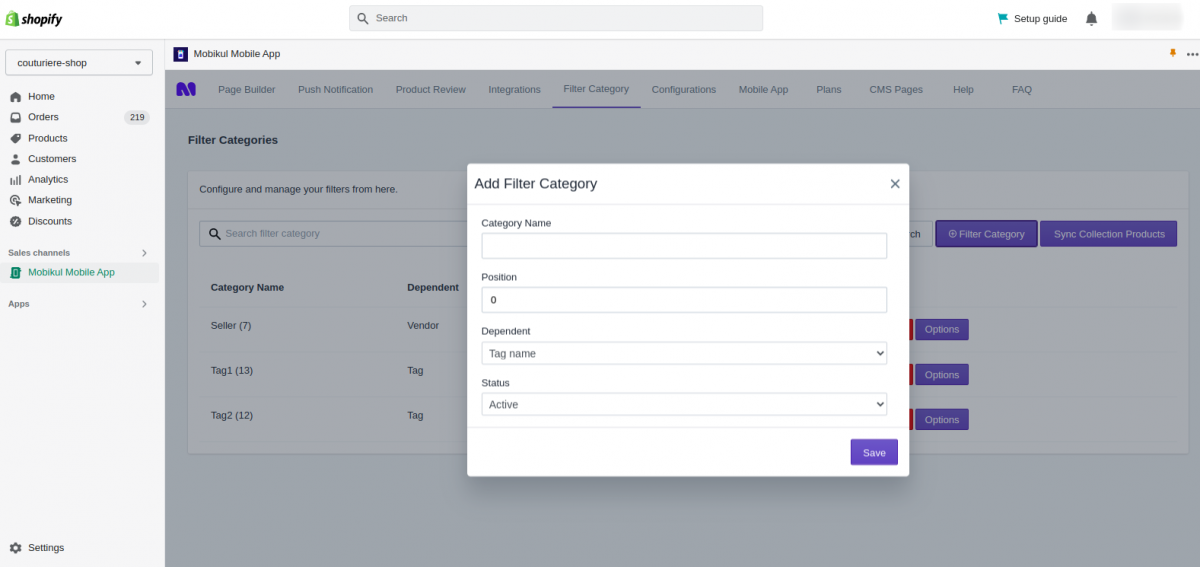Image resolution: width=1200 pixels, height=567 pixels.
Task: Open the three-dots more actions menu
Action: [1191, 54]
